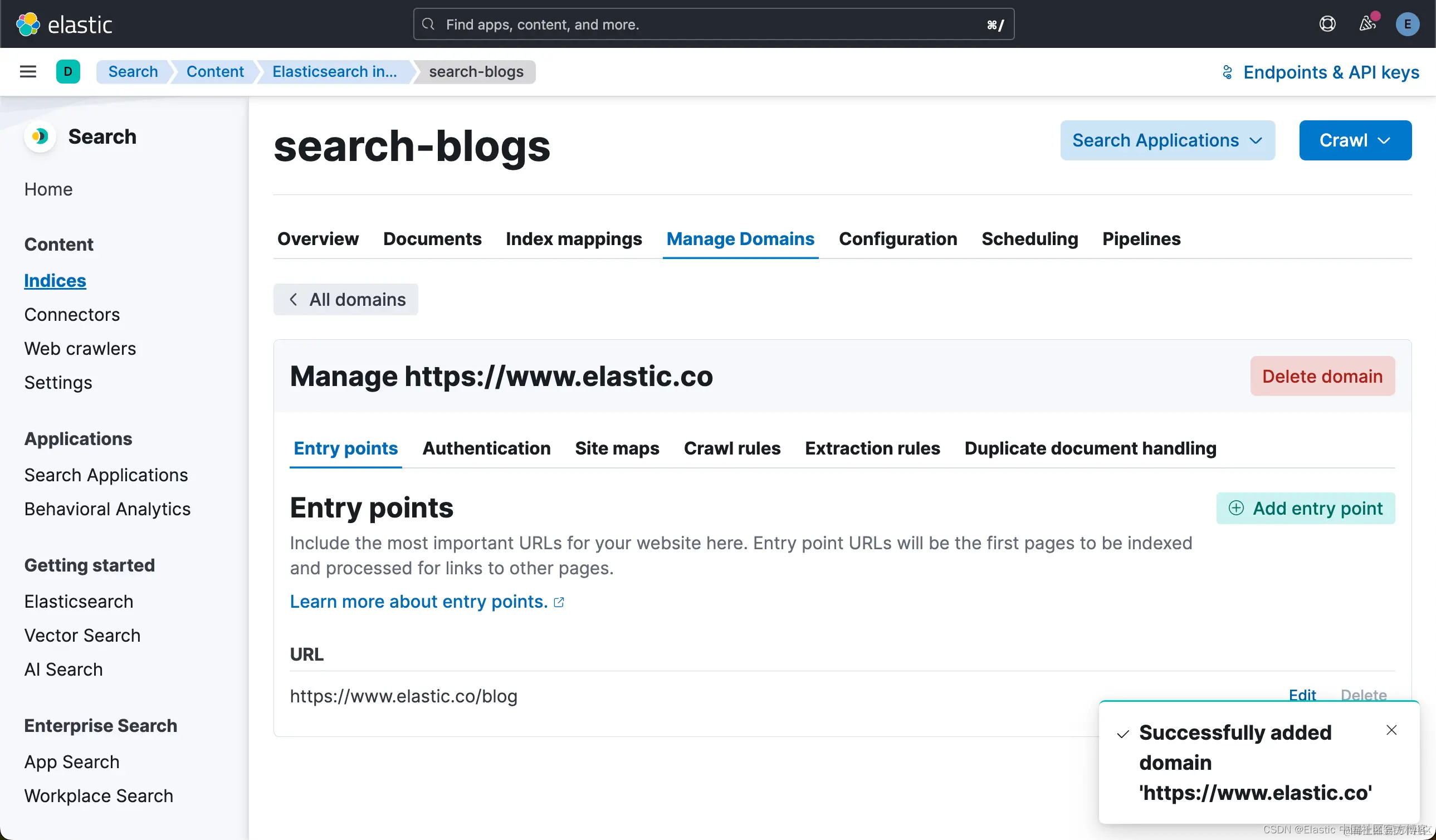Focus the Find apps search field
The image size is (1436, 840).
pos(712,24)
